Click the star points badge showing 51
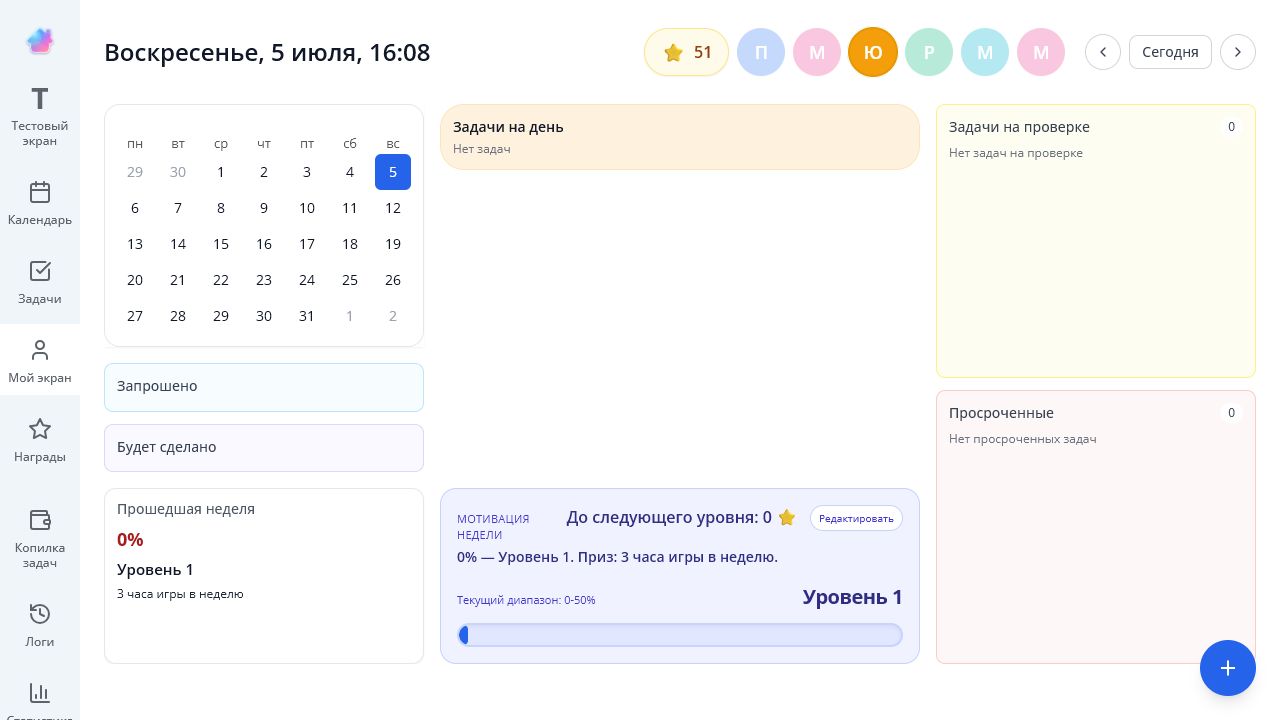1280x720 pixels. (x=686, y=52)
